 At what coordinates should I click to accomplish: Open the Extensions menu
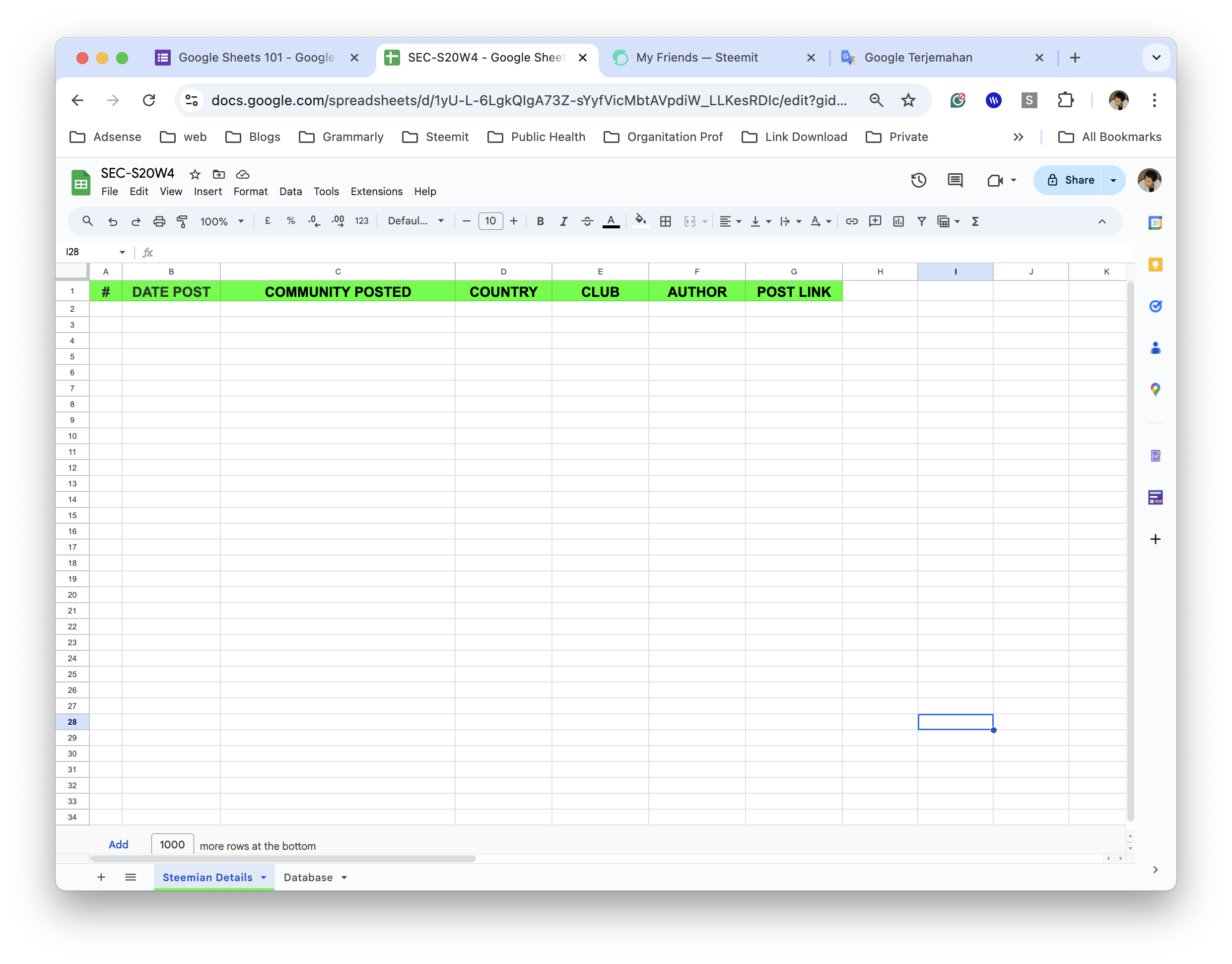tap(376, 191)
